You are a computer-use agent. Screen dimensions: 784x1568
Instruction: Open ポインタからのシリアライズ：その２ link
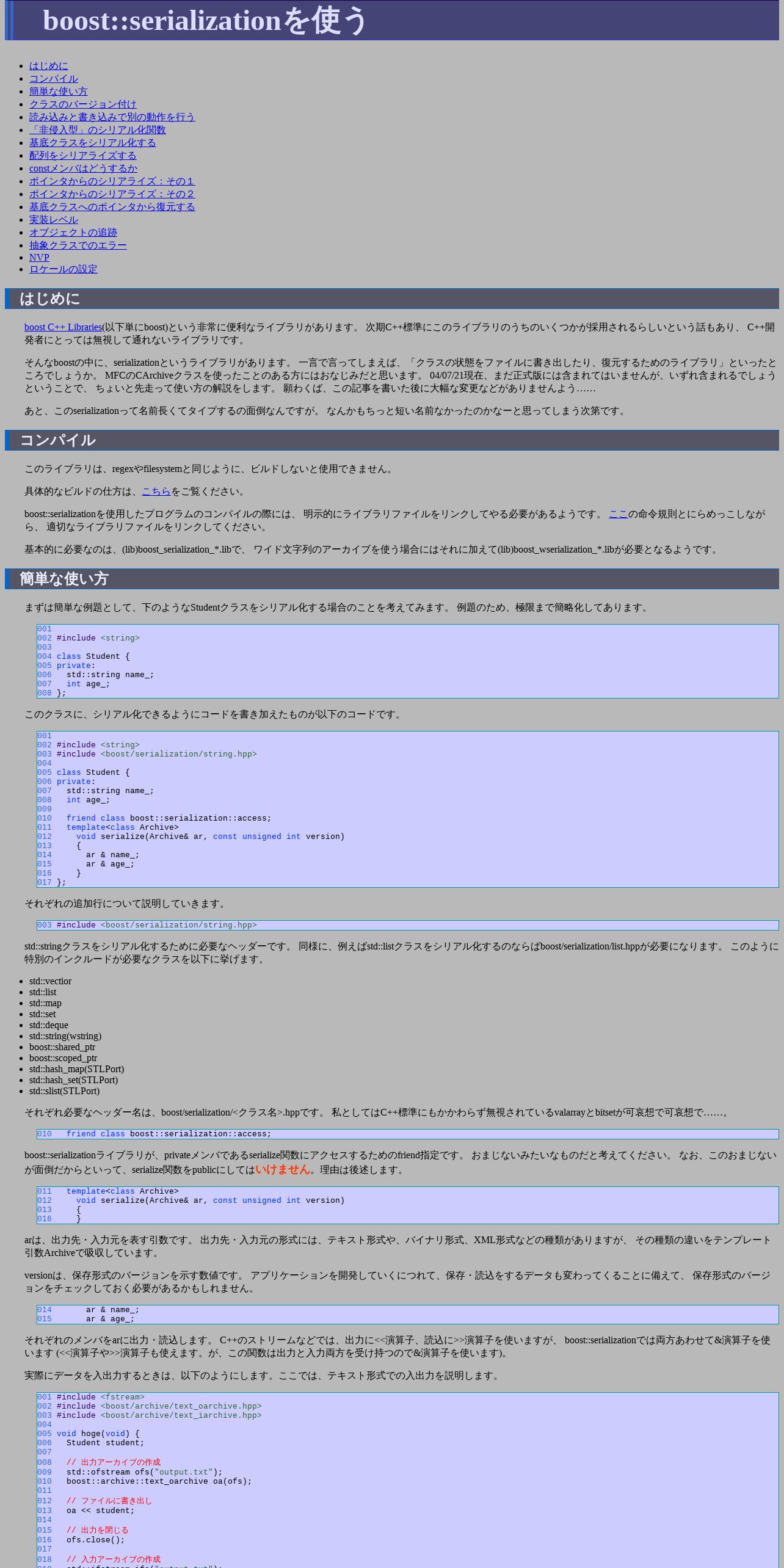coord(112,194)
